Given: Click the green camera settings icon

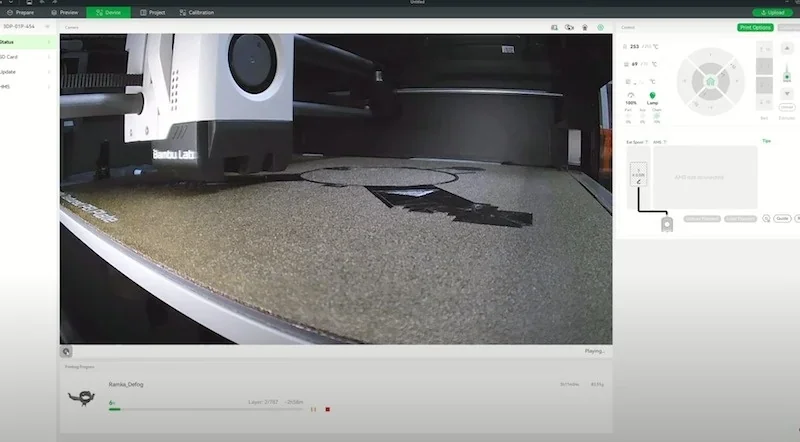Looking at the screenshot, I should click(x=601, y=27).
